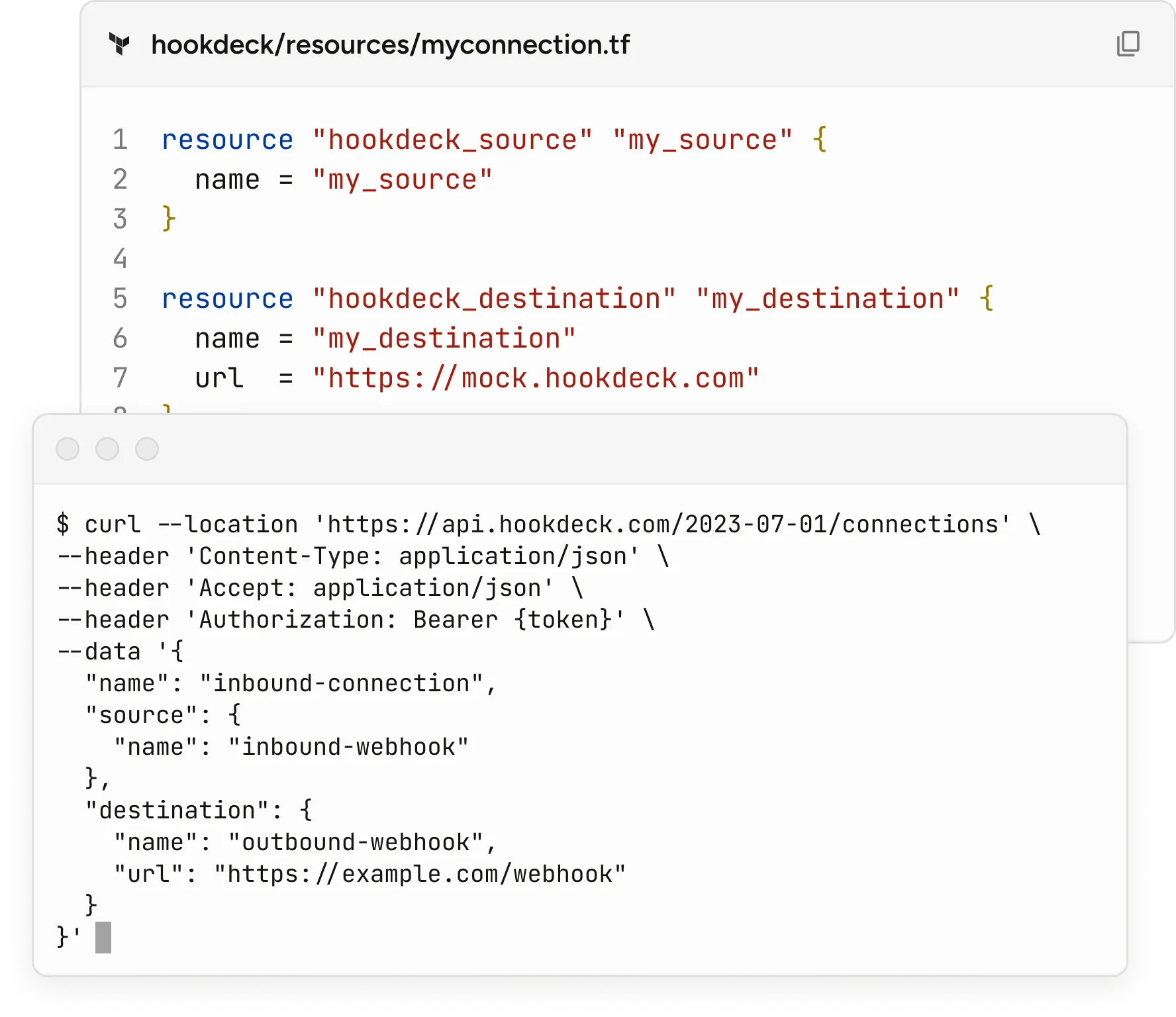Click the file path hookdeck/resources/myconnection.tf
The width and height of the screenshot is (1176, 1017).
(390, 44)
